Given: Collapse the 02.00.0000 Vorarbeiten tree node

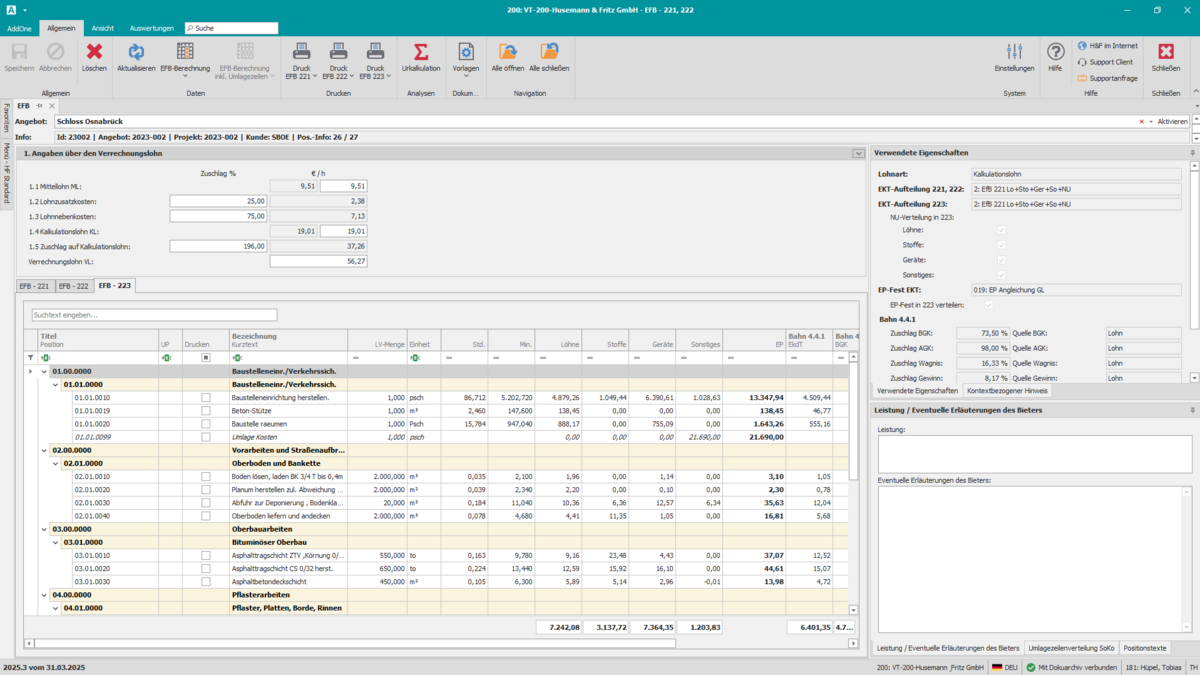Looking at the screenshot, I should click(44, 450).
